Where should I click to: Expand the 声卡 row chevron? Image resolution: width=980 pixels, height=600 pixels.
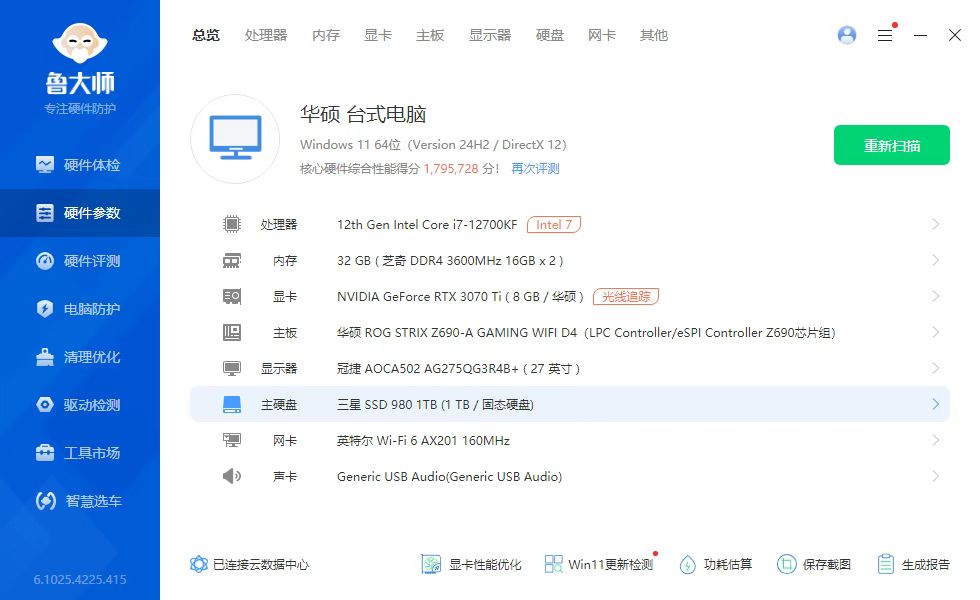click(936, 476)
